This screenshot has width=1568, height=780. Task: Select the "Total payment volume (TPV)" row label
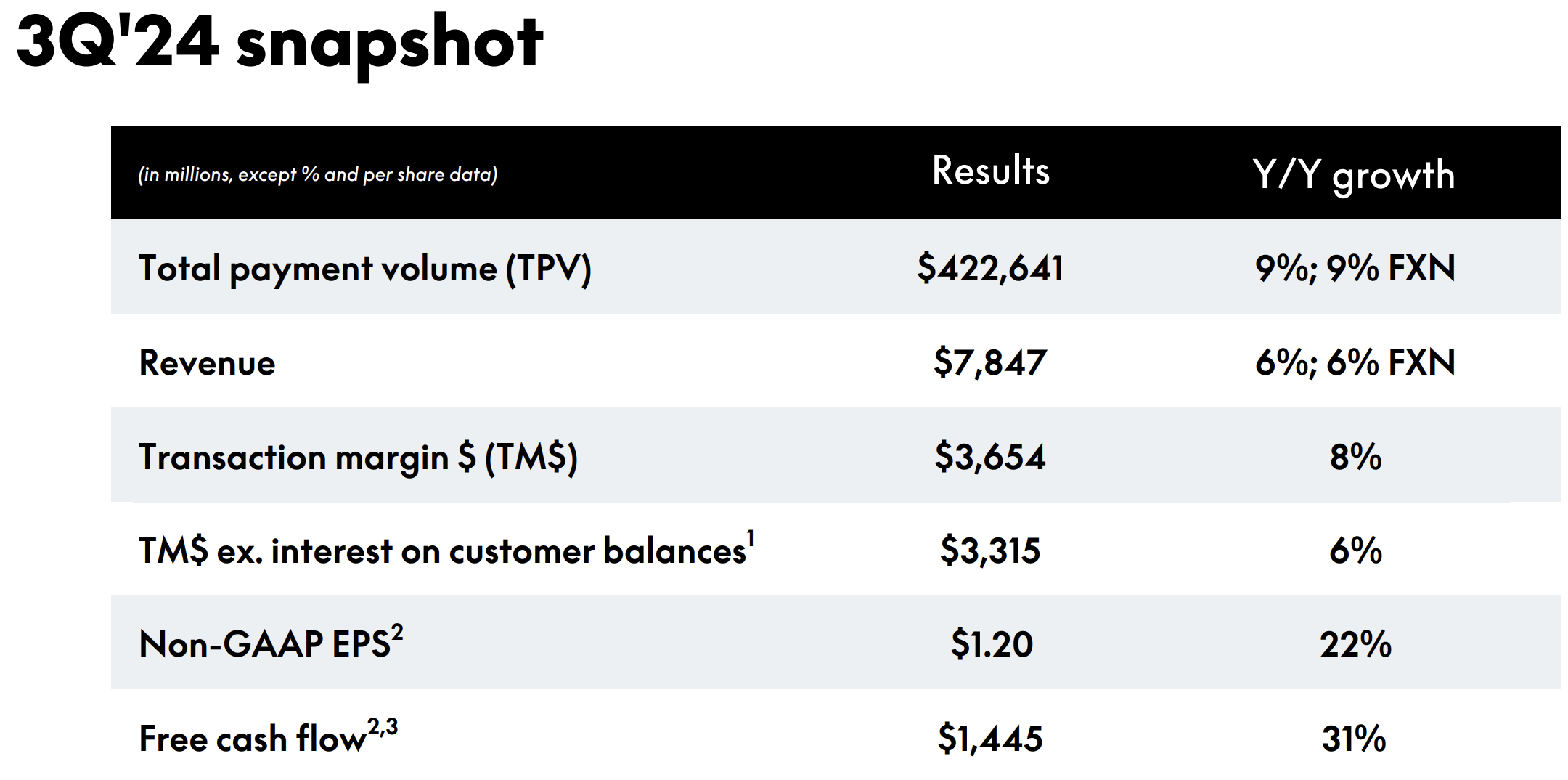click(x=364, y=269)
